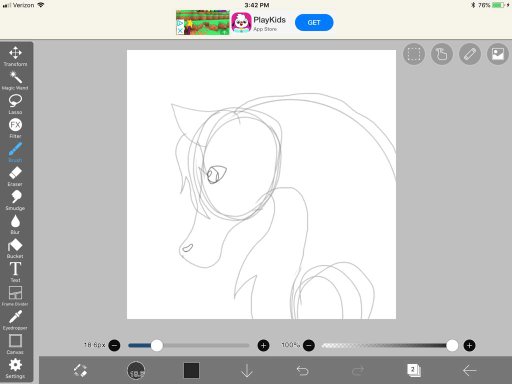Open the black color swatch
Viewport: 512px width, 384px height.
pos(191,370)
